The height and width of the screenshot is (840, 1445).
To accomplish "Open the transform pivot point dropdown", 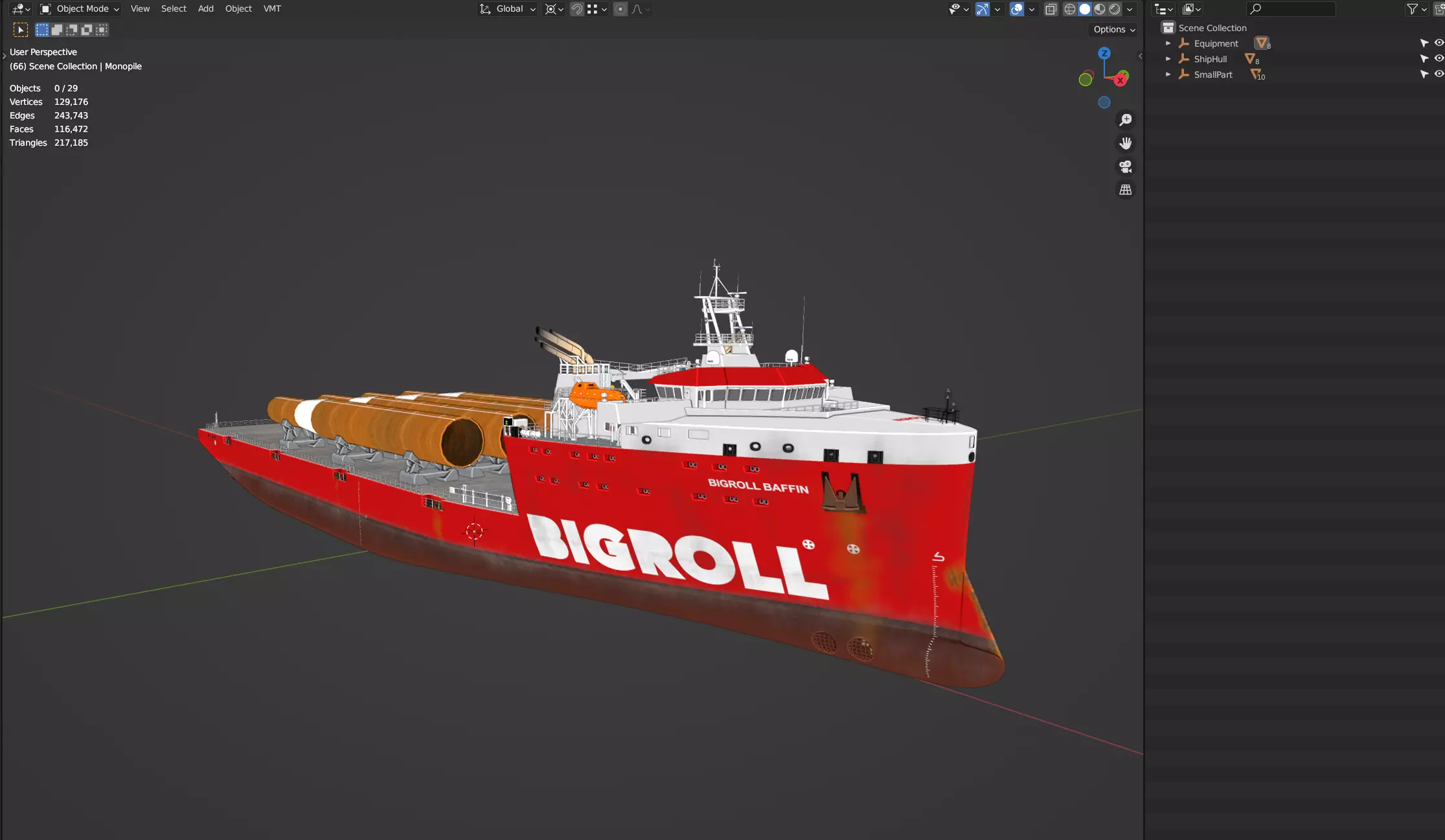I will [x=554, y=9].
